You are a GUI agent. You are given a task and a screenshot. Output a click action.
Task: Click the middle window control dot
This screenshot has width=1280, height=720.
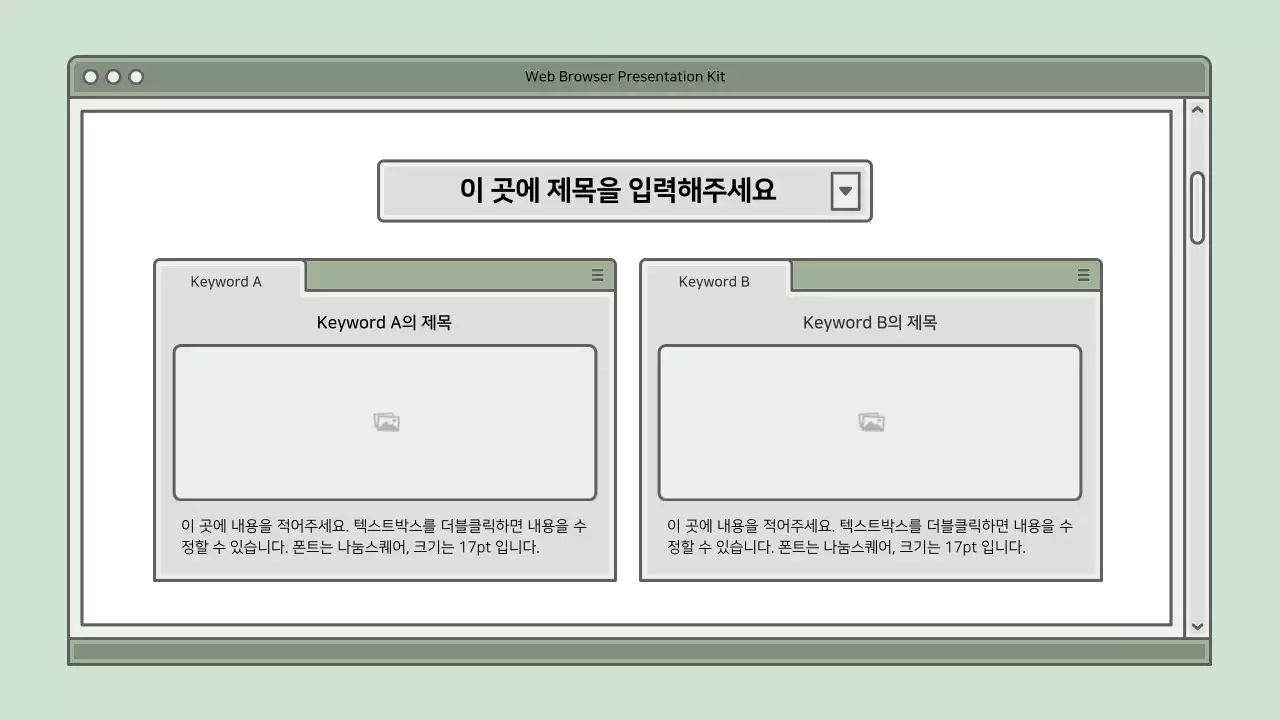point(113,76)
